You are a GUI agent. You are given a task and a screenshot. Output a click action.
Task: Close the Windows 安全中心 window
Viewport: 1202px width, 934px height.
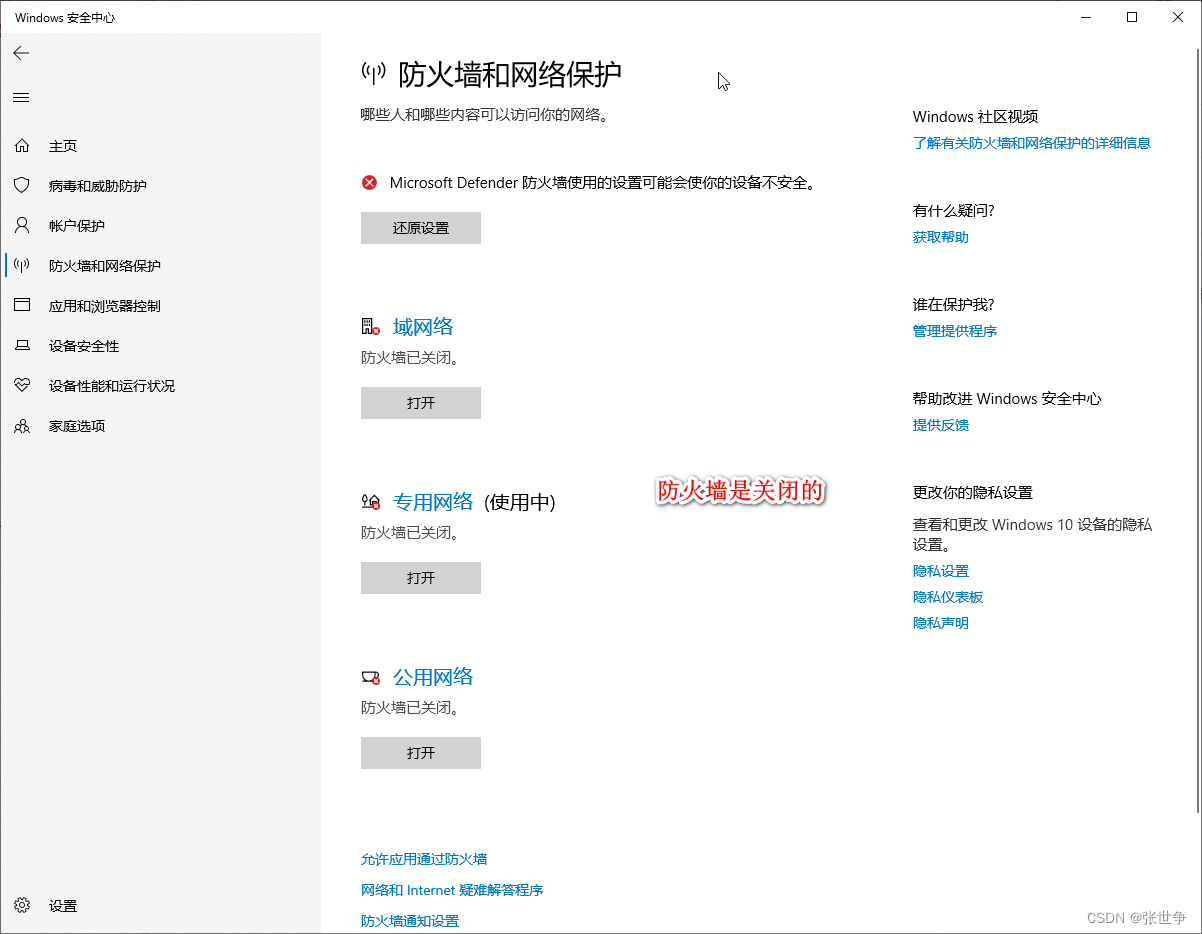click(1178, 17)
